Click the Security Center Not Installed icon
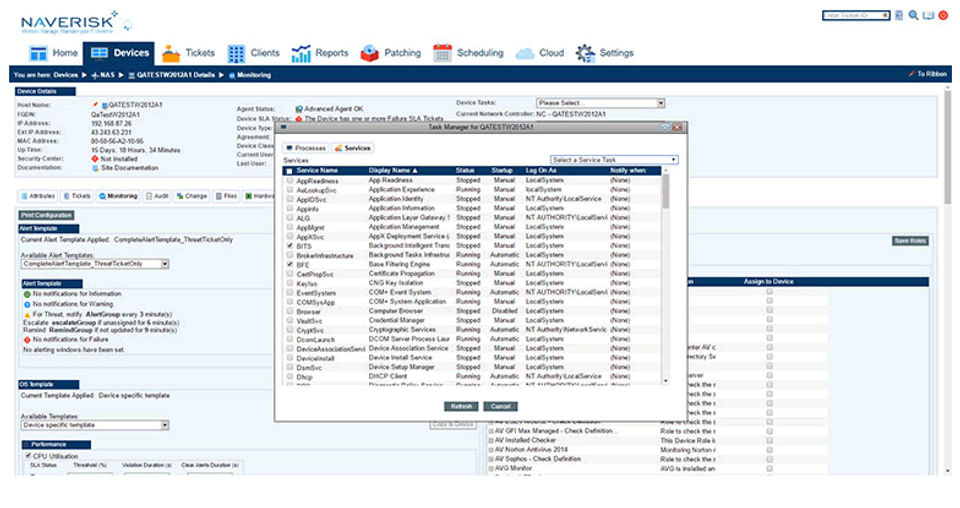 [x=95, y=159]
